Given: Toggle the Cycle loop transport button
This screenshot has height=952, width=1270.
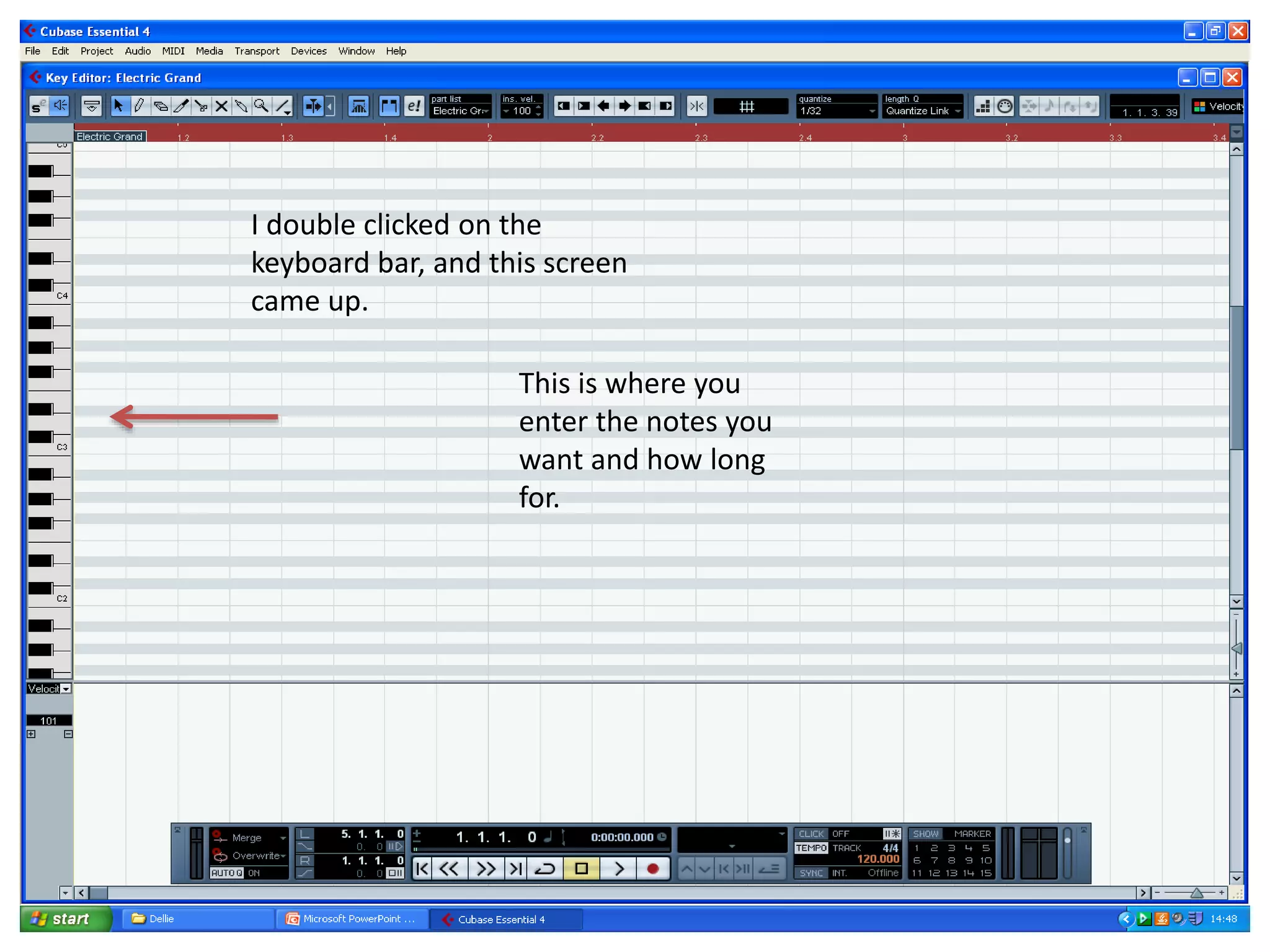Looking at the screenshot, I should click(x=545, y=869).
